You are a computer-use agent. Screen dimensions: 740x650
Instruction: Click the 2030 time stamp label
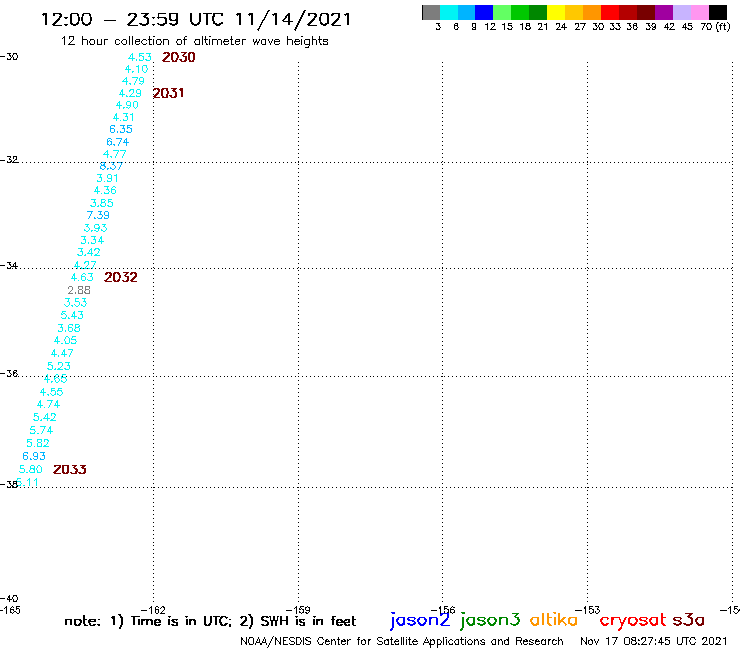click(178, 57)
